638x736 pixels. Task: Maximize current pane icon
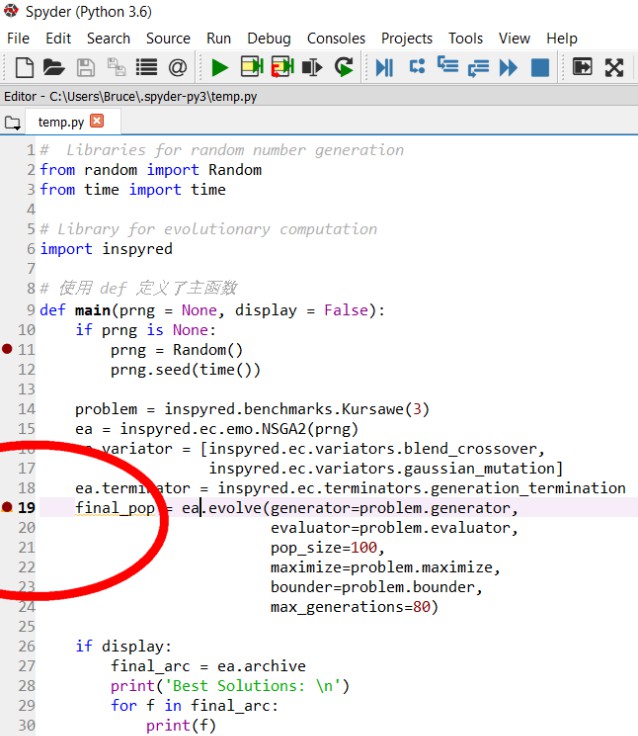click(x=583, y=67)
